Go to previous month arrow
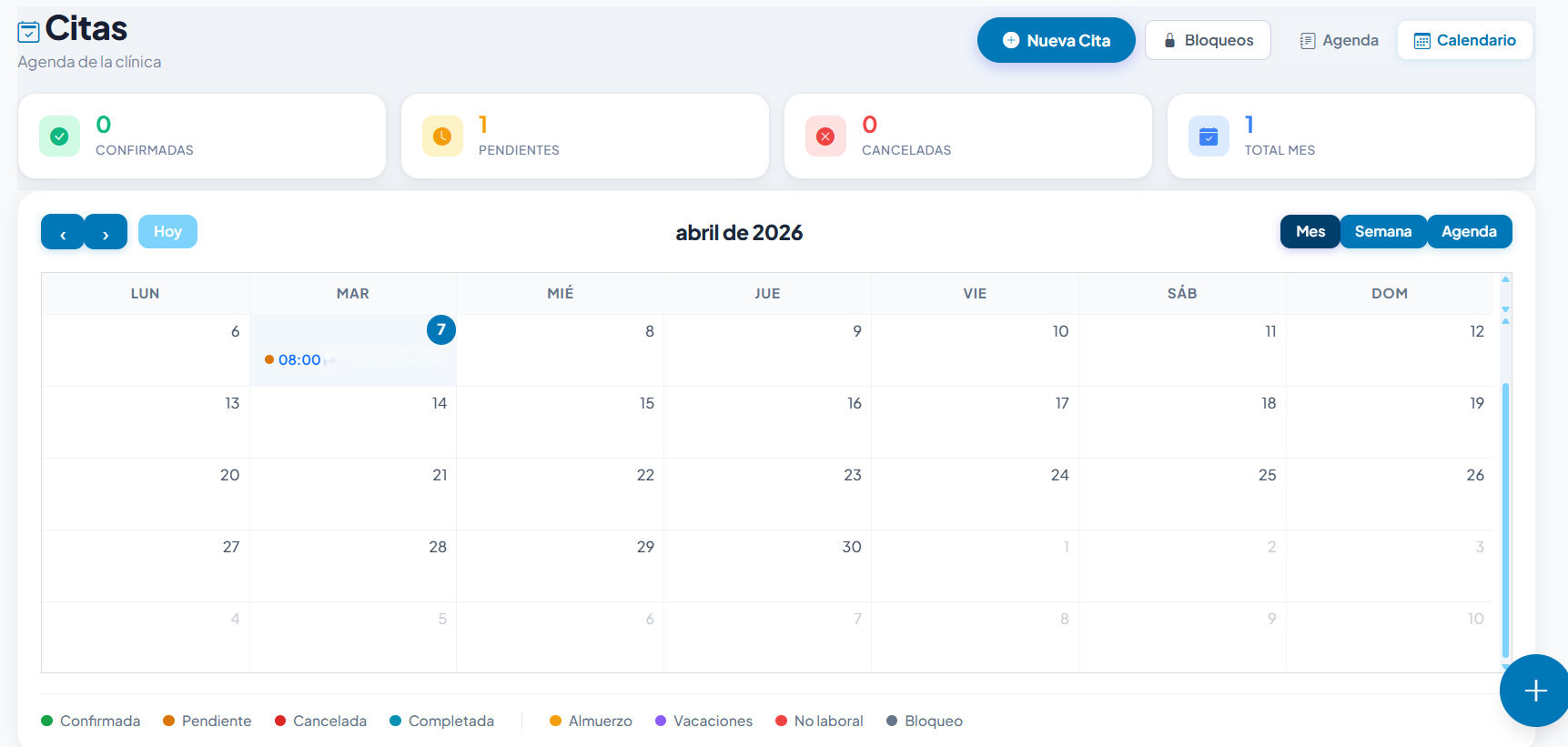 click(63, 232)
